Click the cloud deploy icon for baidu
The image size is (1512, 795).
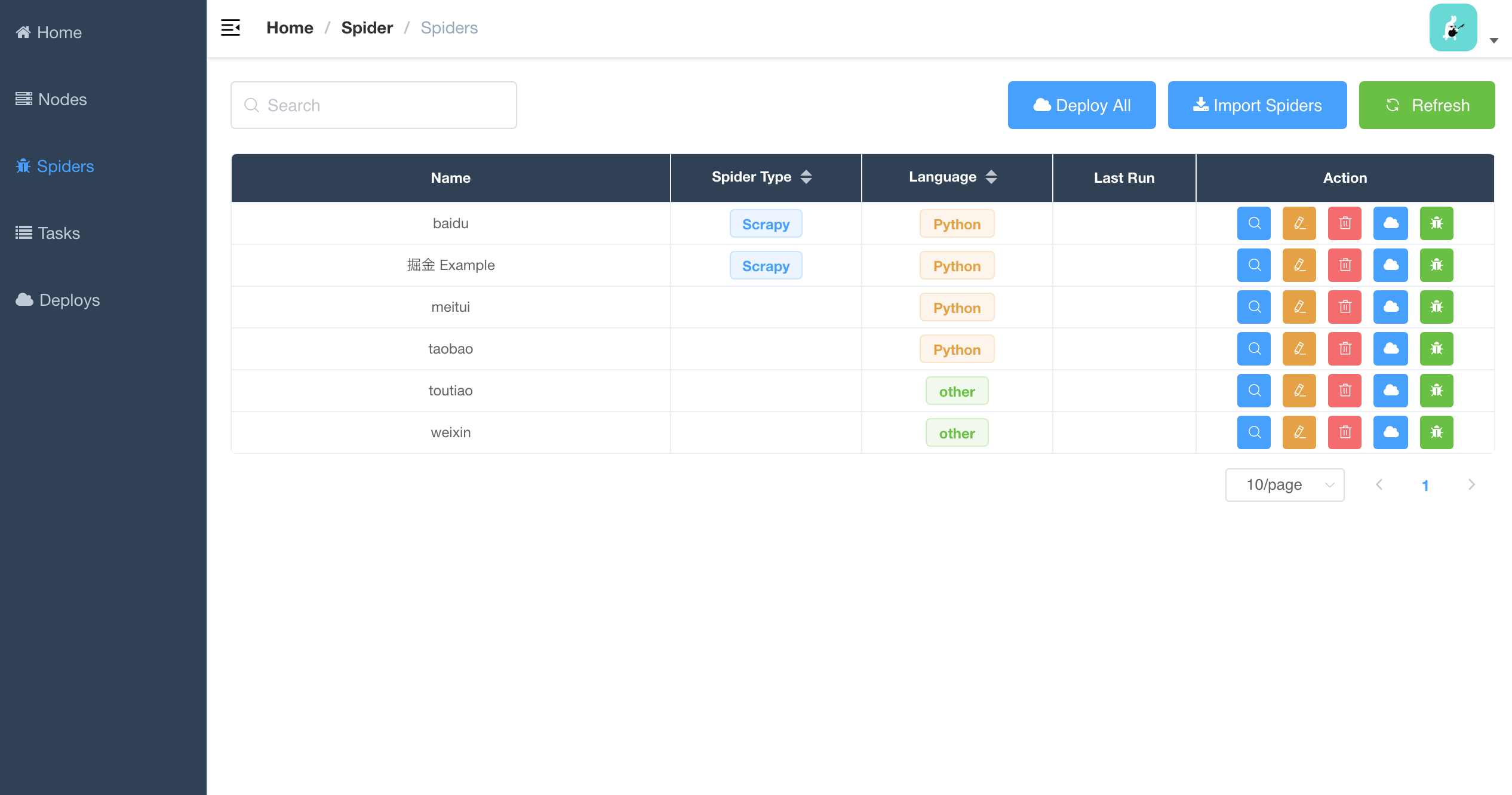(x=1391, y=223)
